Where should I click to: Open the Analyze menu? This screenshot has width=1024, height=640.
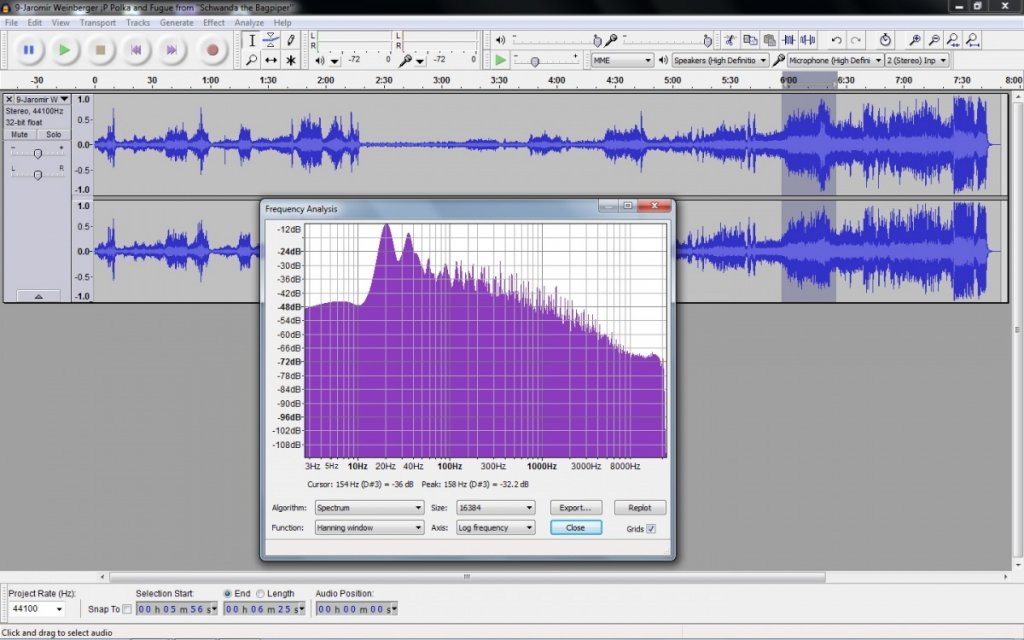249,22
